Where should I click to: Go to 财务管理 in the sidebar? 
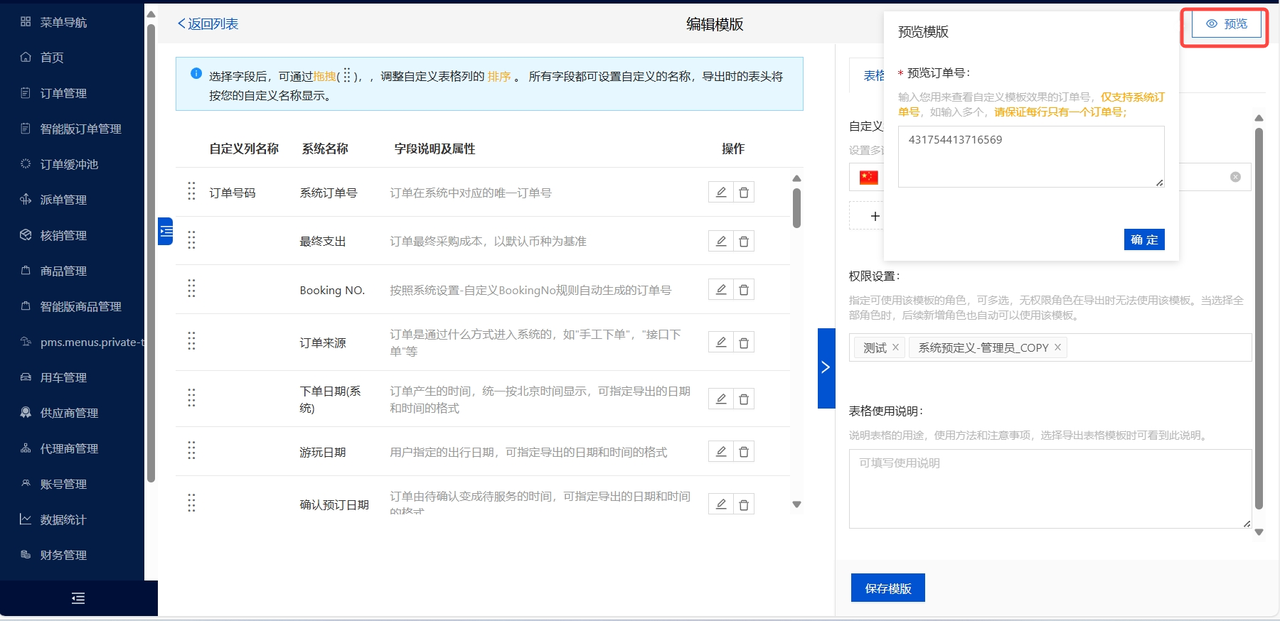(x=63, y=555)
